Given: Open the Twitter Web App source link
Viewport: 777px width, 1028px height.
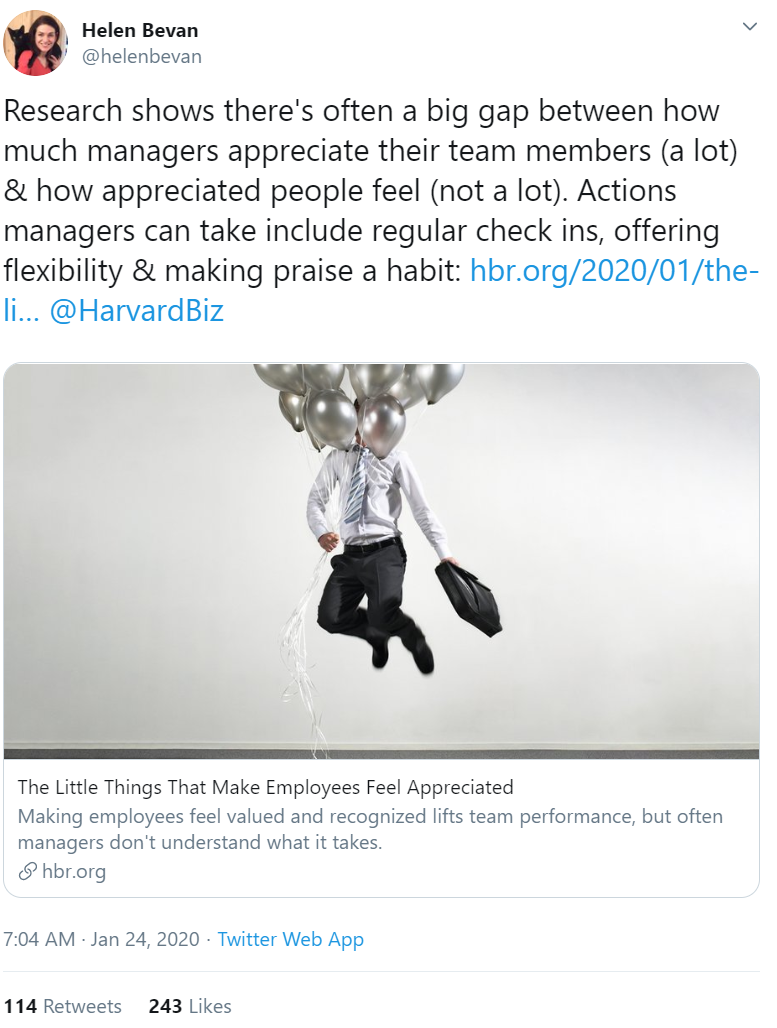Looking at the screenshot, I should point(290,939).
